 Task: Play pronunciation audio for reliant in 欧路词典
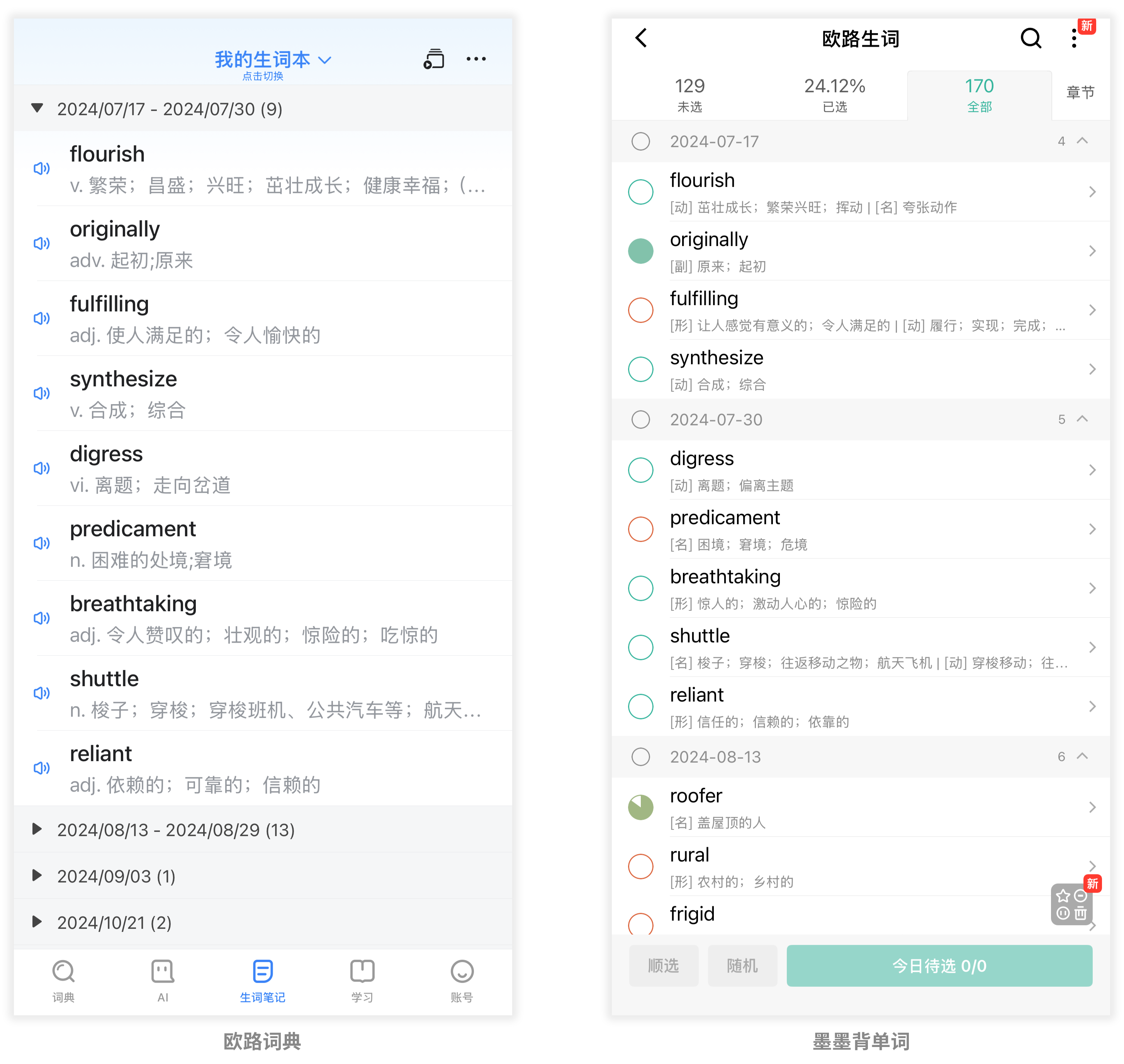[41, 767]
